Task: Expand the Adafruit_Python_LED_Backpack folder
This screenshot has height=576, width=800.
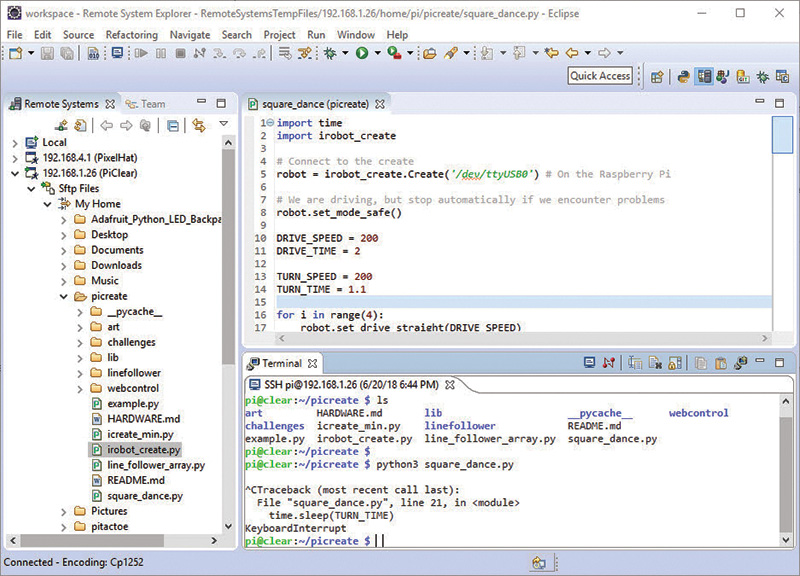Action: click(x=64, y=220)
